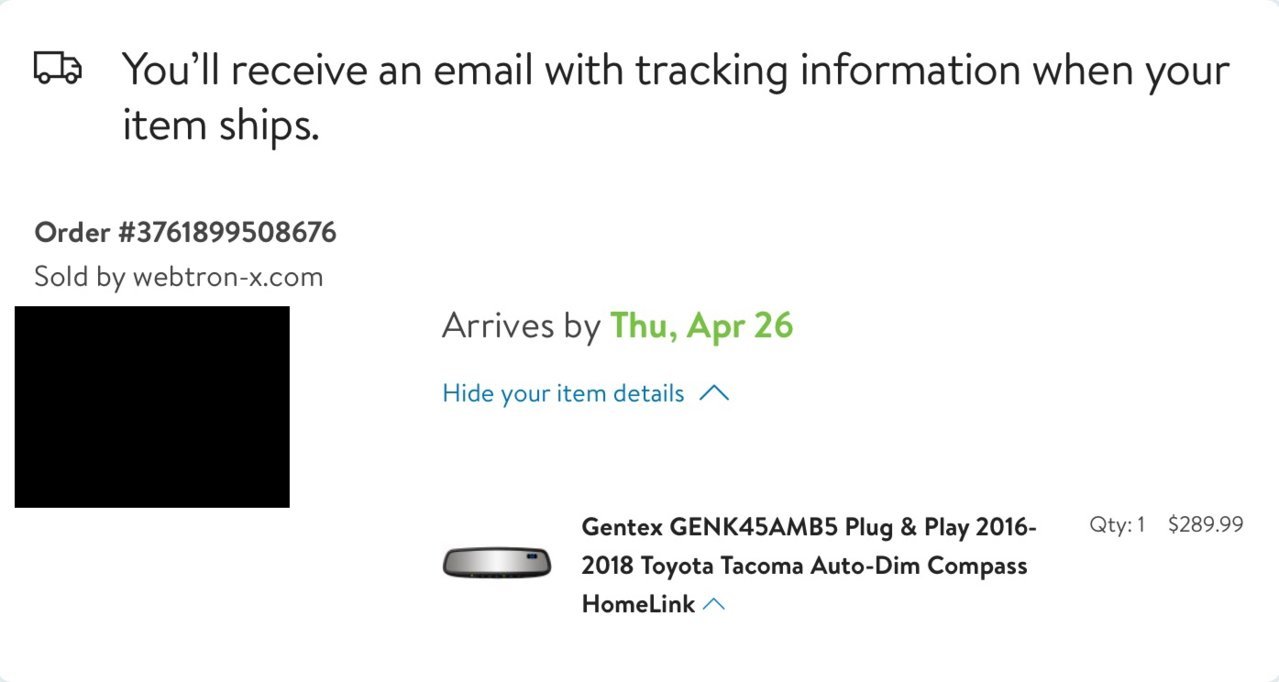Collapse item details using the blue chevron
The image size is (1279, 682).
click(714, 394)
